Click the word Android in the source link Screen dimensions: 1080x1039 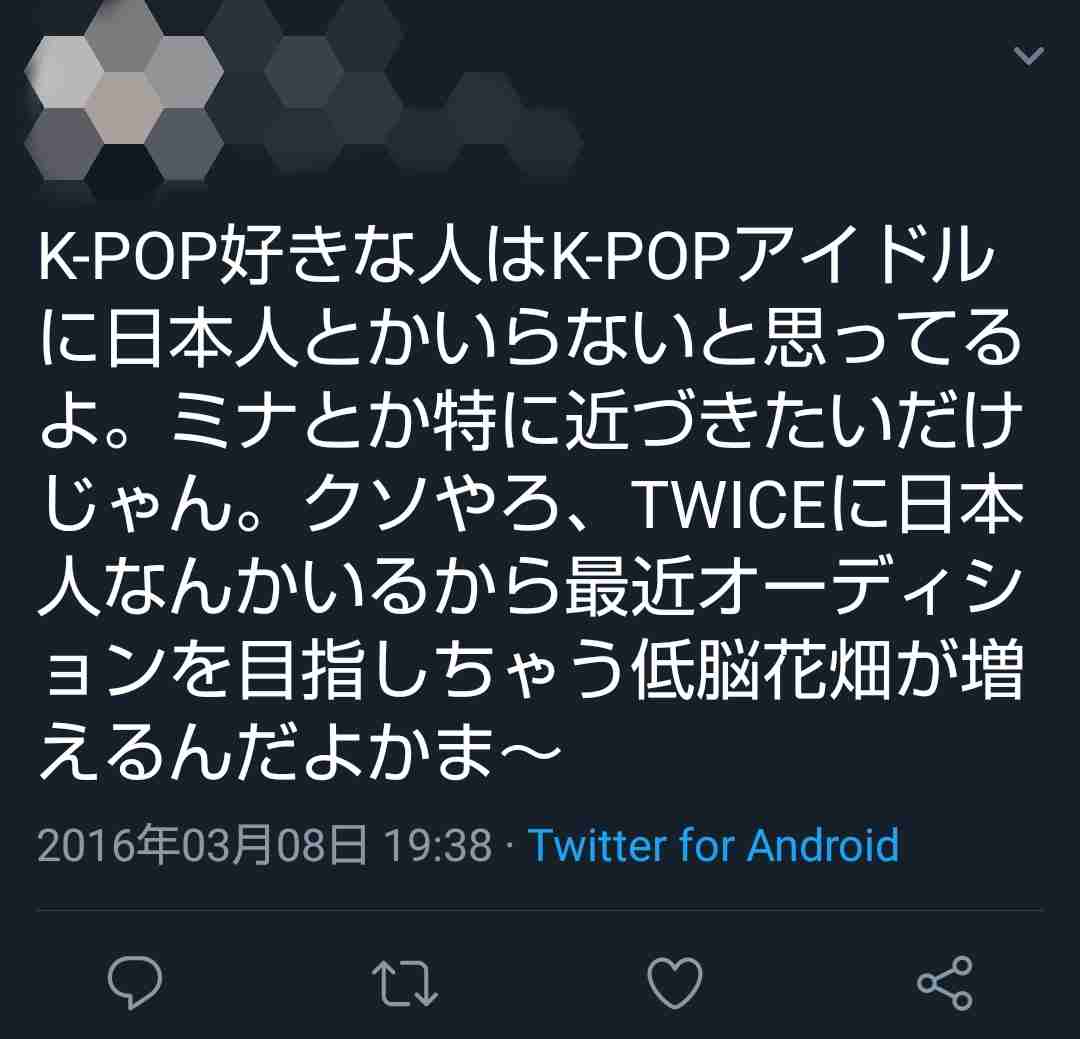pyautogui.click(x=823, y=845)
